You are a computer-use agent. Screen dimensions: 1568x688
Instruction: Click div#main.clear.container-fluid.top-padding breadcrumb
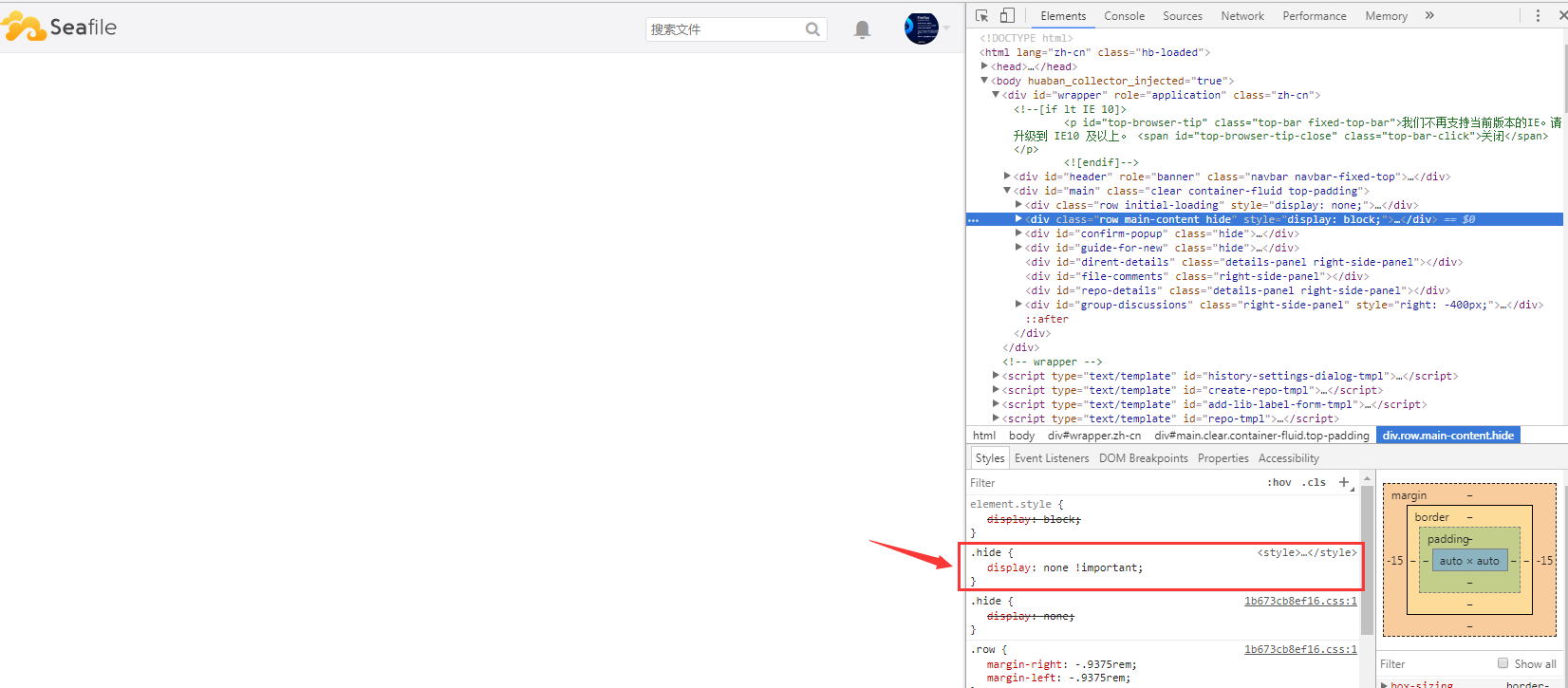(x=1261, y=436)
